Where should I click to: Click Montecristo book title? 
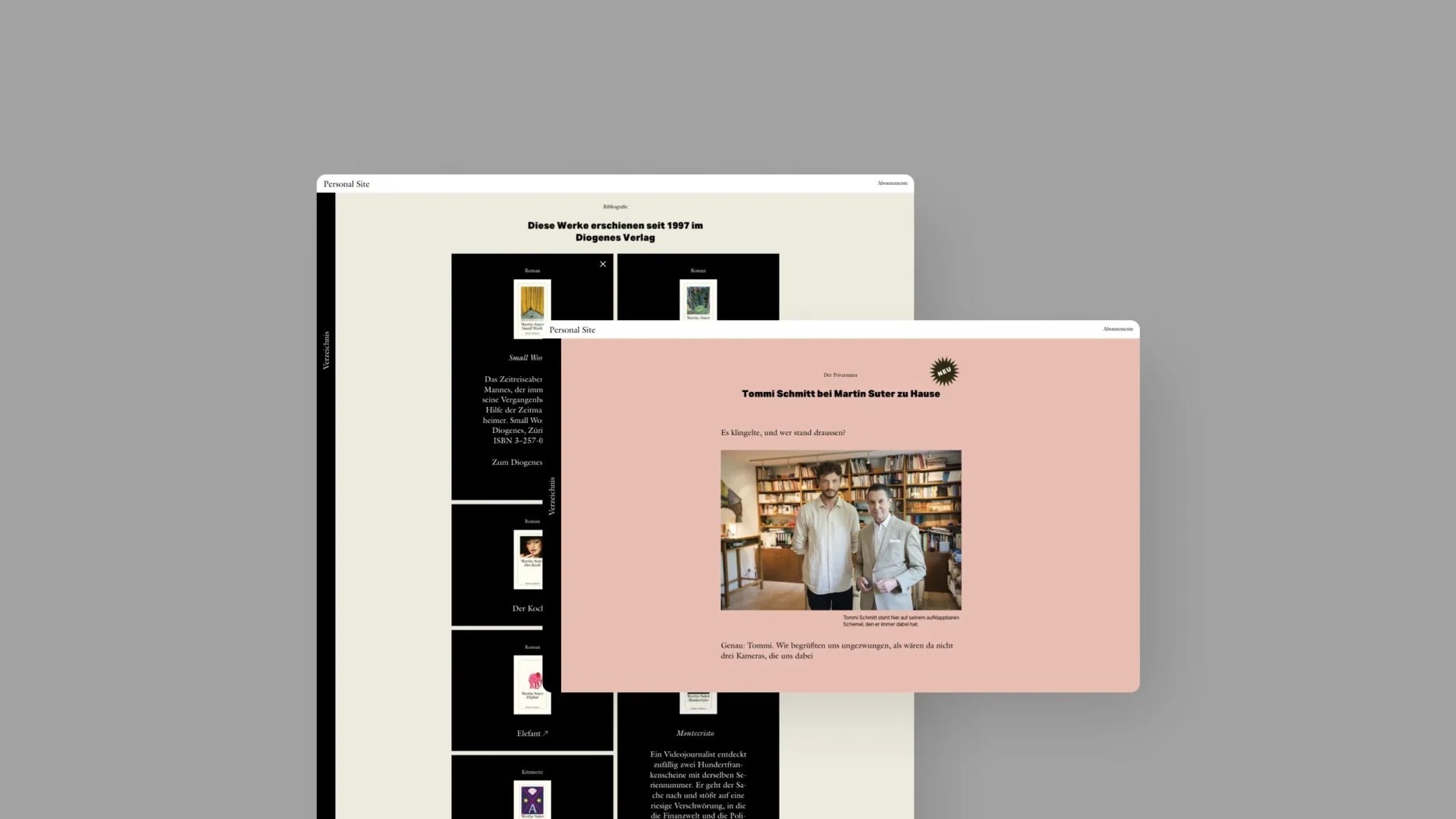tap(695, 733)
